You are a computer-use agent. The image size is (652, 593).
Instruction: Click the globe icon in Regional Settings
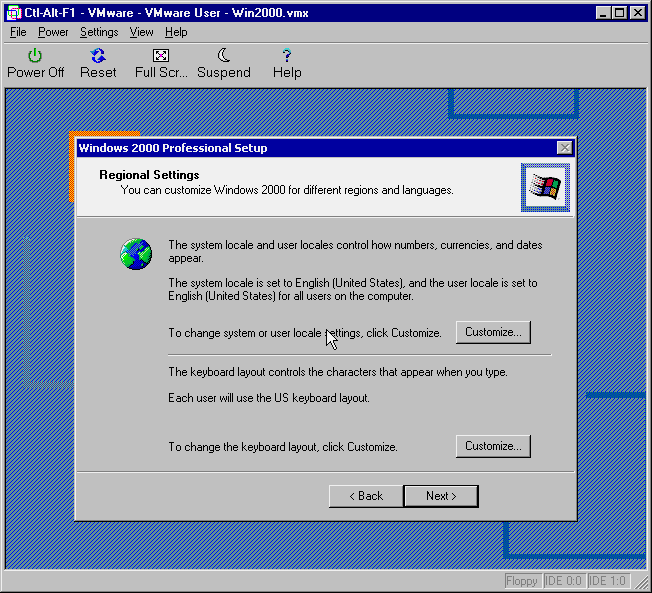click(135, 254)
